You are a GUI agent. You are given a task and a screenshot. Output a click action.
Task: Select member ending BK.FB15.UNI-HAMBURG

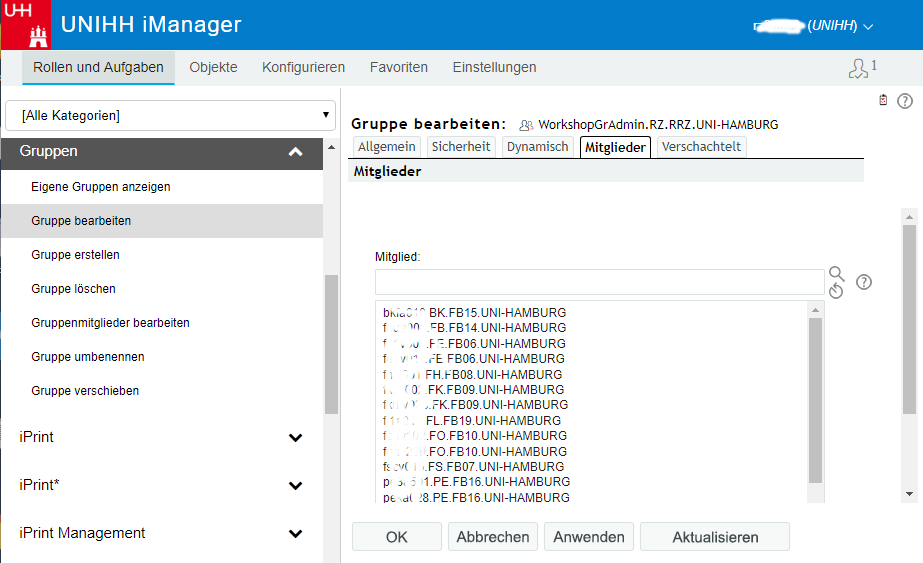(474, 313)
